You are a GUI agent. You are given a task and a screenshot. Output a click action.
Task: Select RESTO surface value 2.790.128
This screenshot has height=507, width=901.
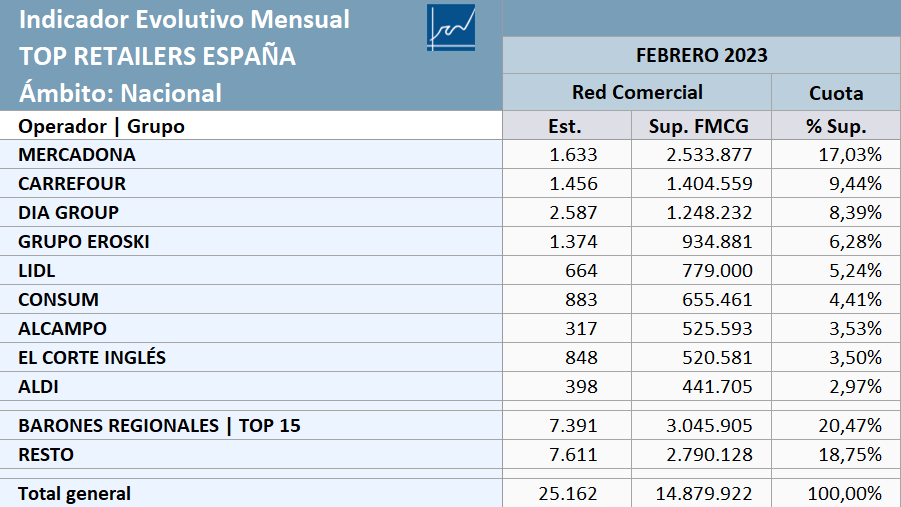point(709,454)
